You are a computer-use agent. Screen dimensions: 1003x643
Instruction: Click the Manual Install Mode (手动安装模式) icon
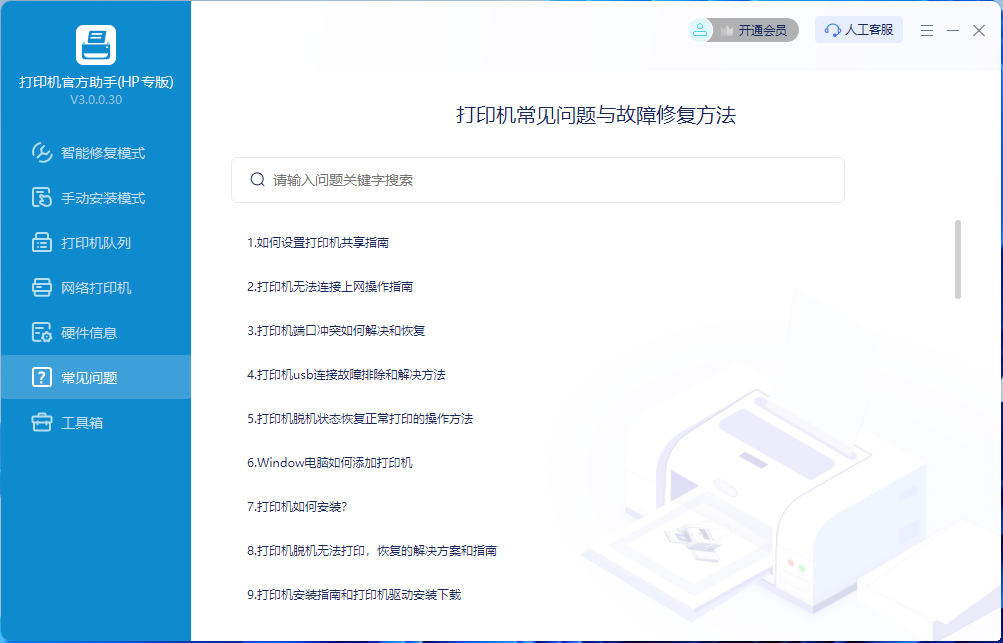42,198
